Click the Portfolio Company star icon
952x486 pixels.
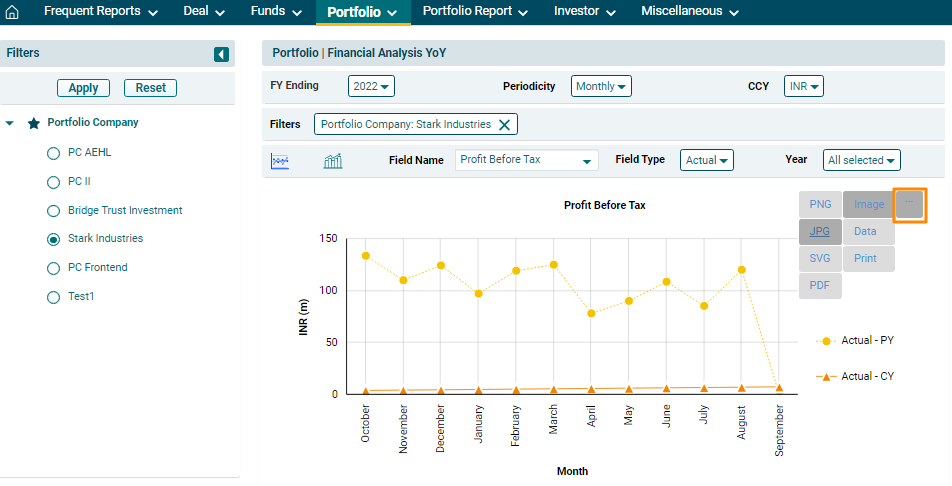[x=34, y=123]
